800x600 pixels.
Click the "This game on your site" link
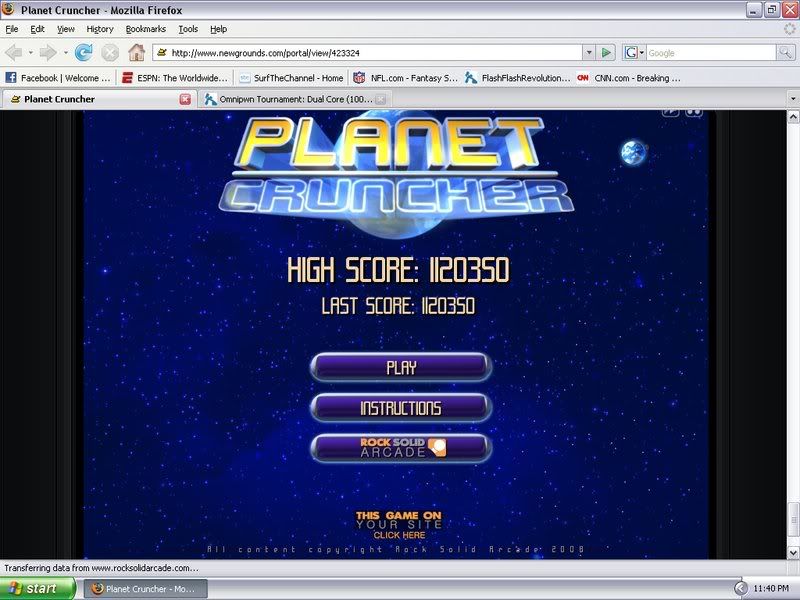point(398,525)
